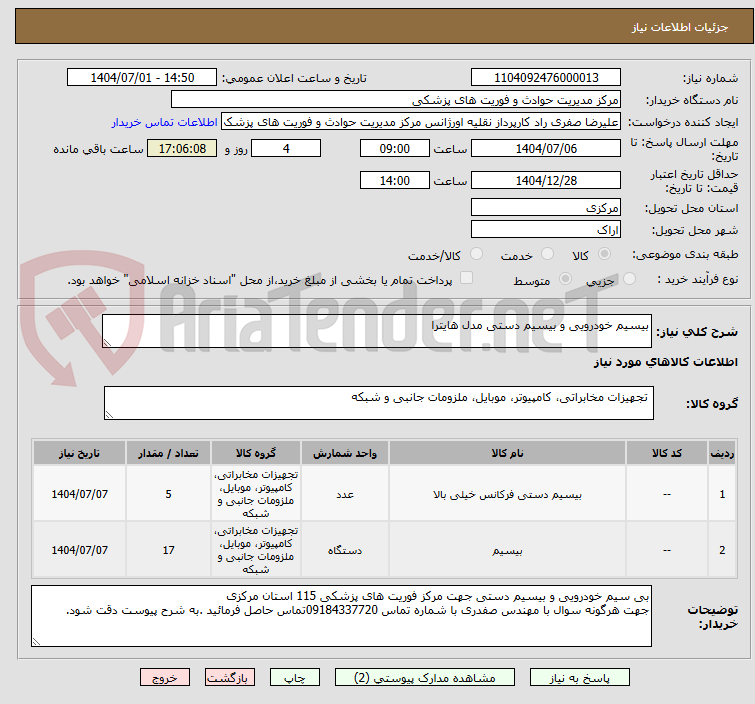Select the 'خدمت' radio option

coord(548,255)
